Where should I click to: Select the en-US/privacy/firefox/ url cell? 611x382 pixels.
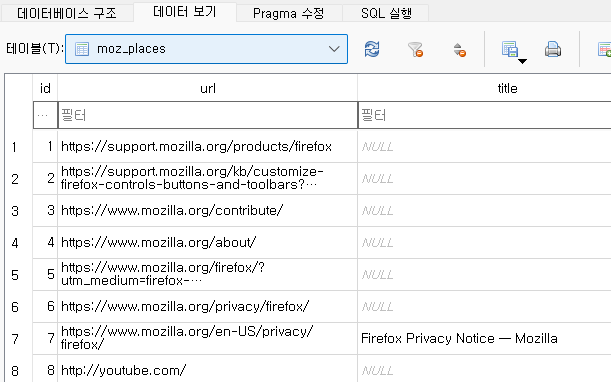208,339
